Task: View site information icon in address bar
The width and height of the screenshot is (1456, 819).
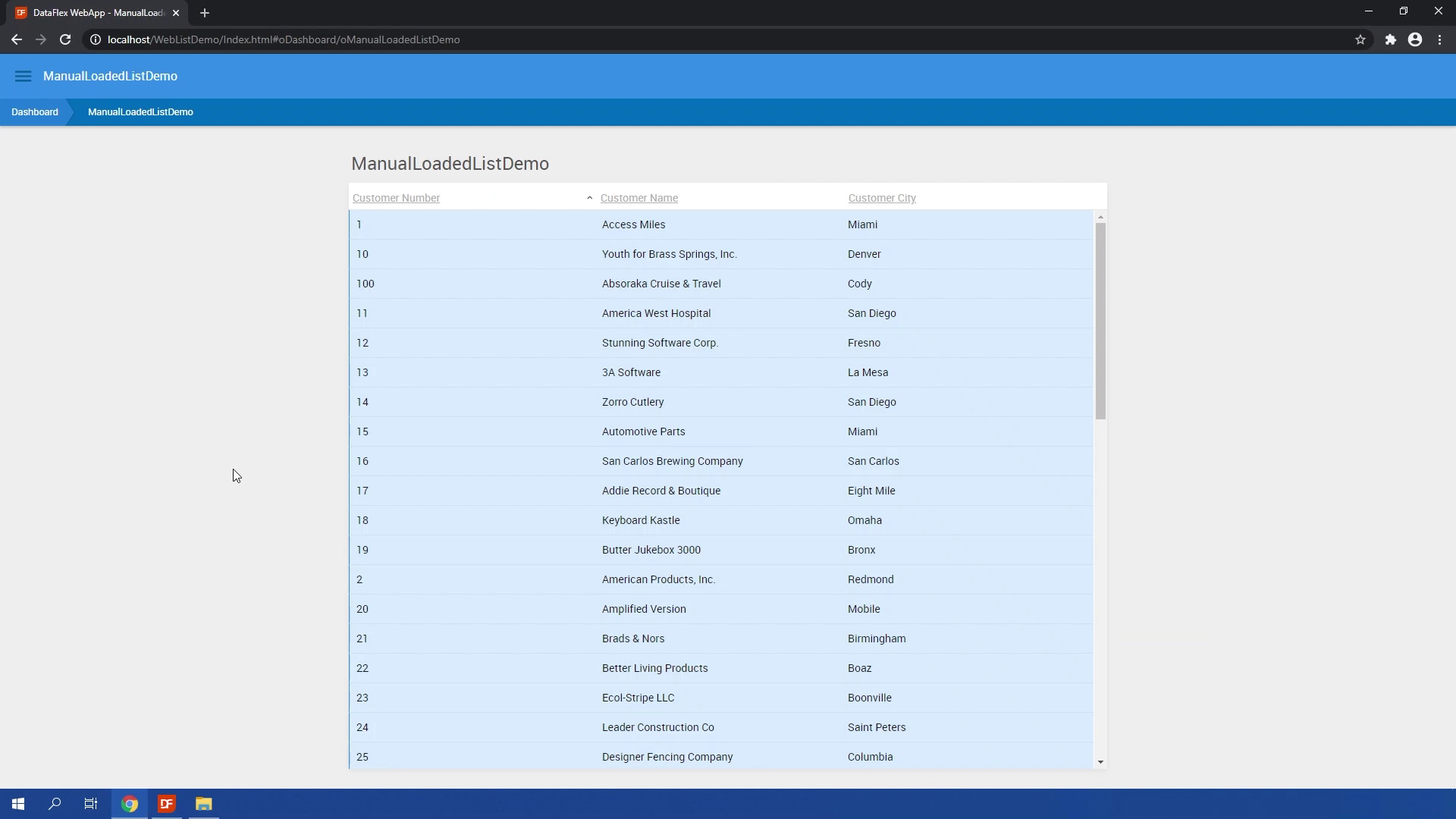Action: 96,39
